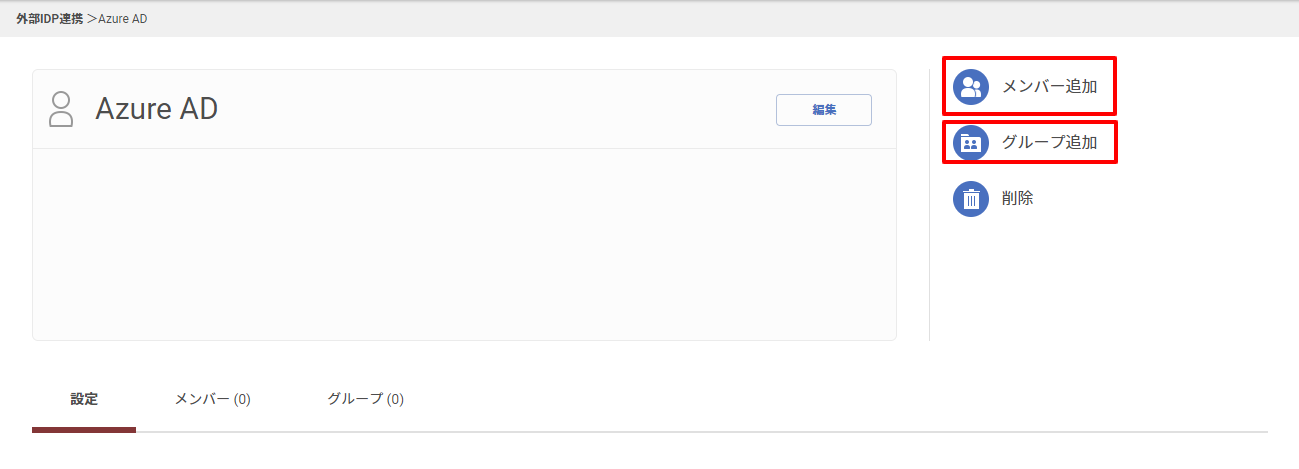Go back via 外部IDP連携 breadcrumb

tap(50, 19)
